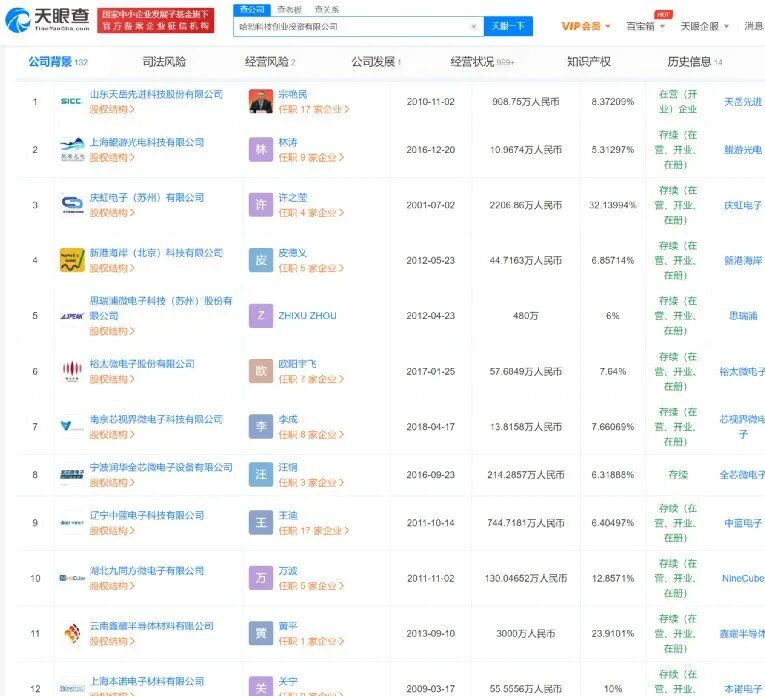765x696 pixels.
Task: Expand 股权结构 under 辽宁中蓝电子科技
Action: [x=112, y=531]
